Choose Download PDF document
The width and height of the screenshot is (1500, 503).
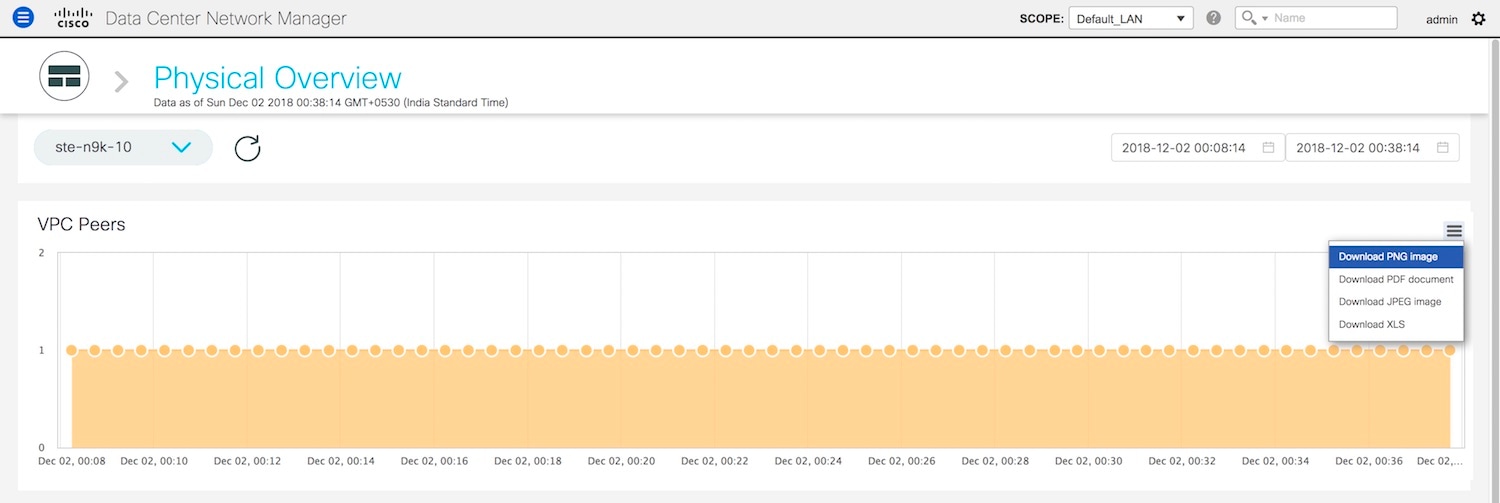pyautogui.click(x=1395, y=279)
